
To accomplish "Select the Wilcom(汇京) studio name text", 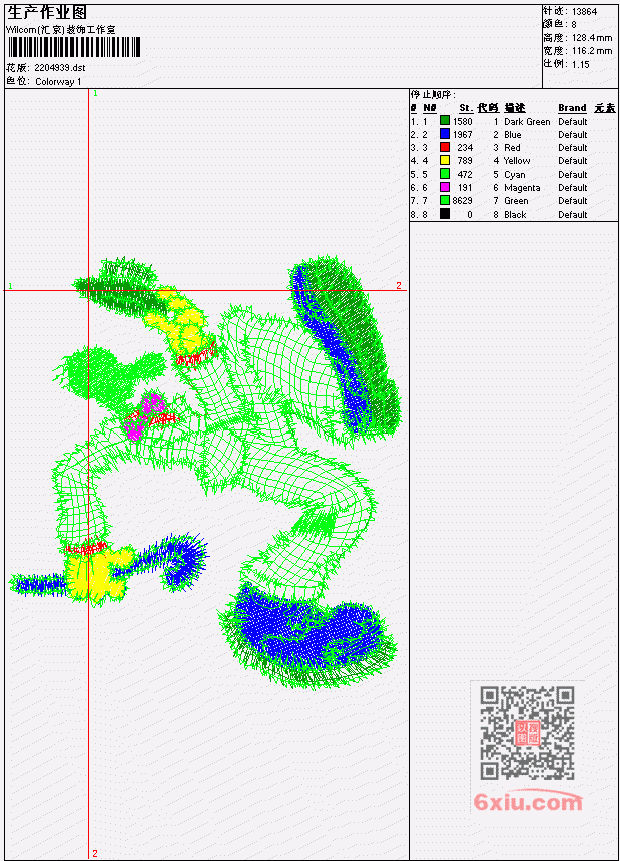I will [61, 30].
